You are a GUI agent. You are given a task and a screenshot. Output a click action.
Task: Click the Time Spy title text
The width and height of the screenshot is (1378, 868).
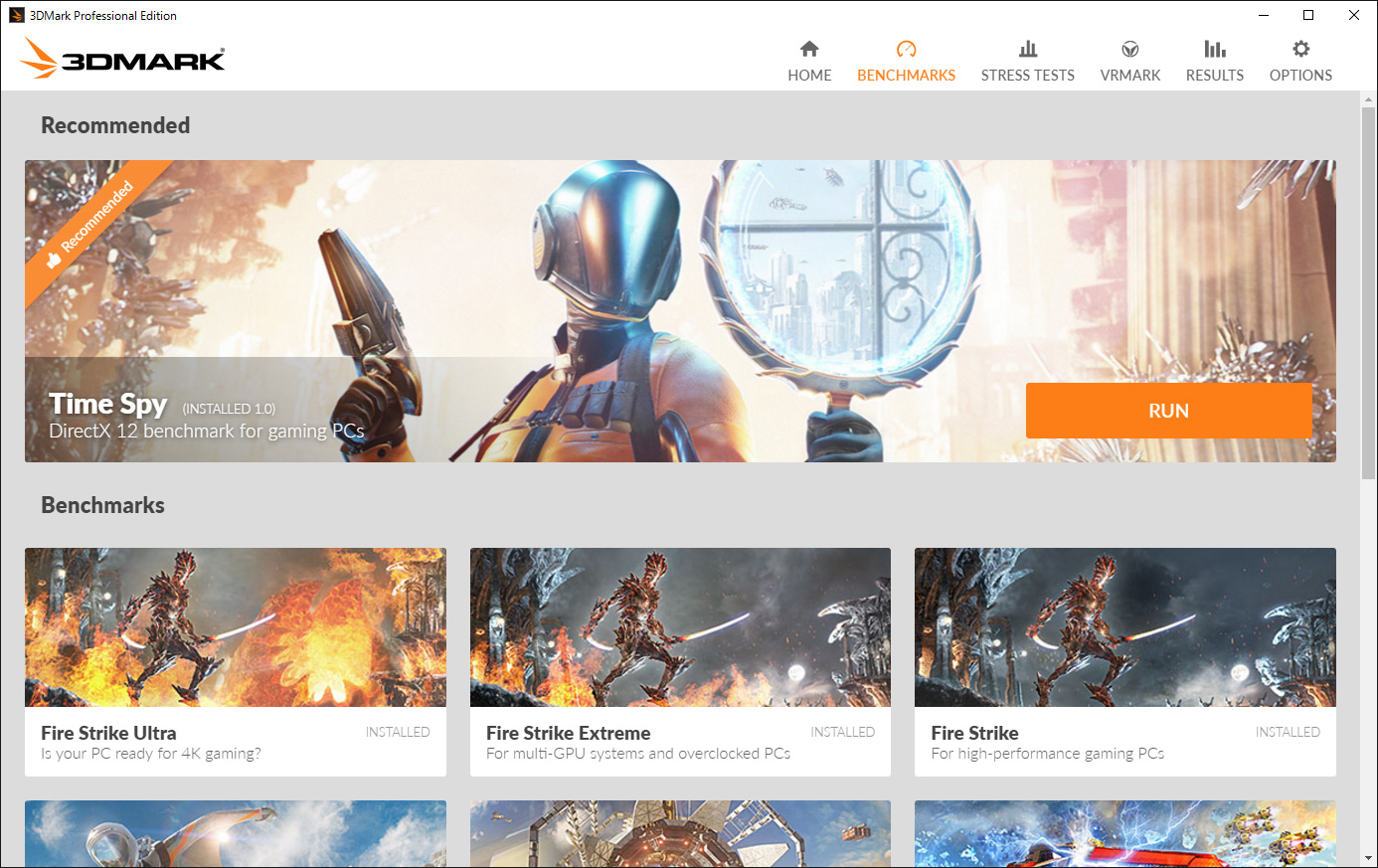(x=108, y=404)
